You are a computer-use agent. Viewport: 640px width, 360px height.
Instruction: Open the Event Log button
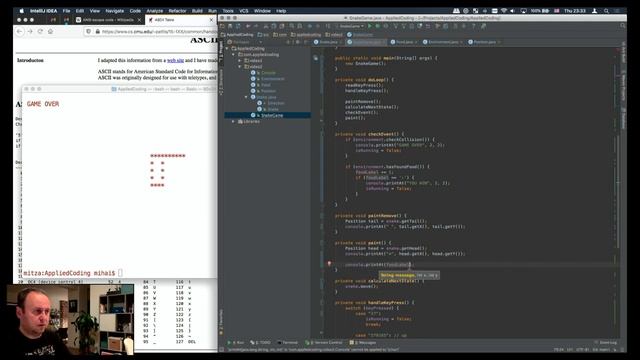[x=606, y=342]
